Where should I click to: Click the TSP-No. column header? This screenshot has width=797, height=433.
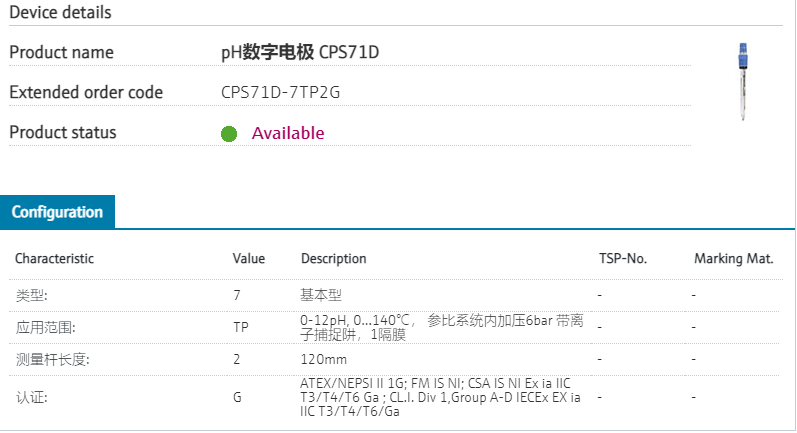623,259
